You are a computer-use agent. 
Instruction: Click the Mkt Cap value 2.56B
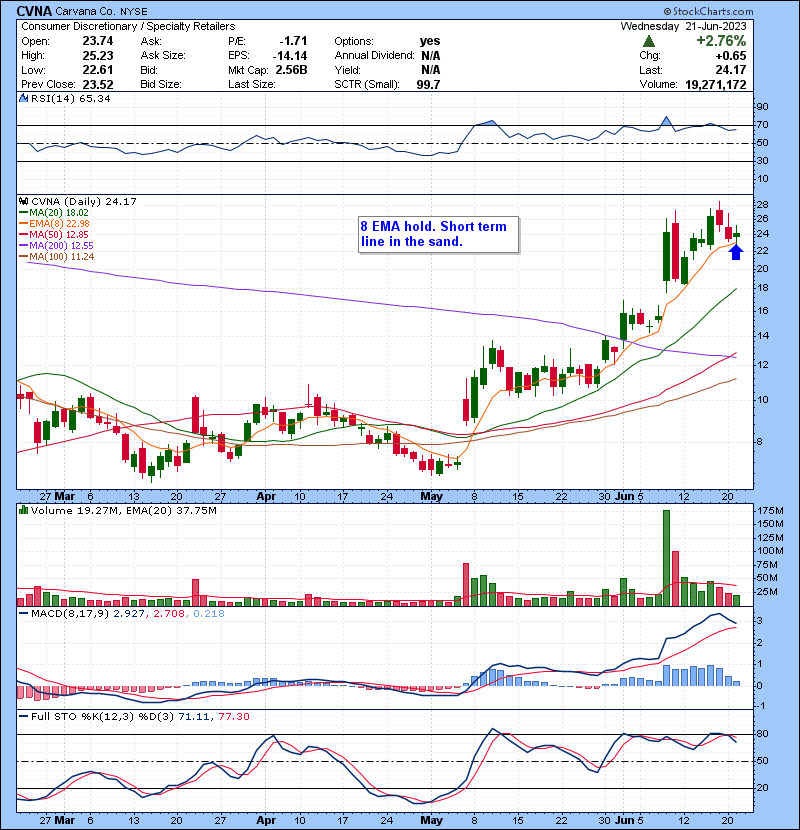coord(291,70)
